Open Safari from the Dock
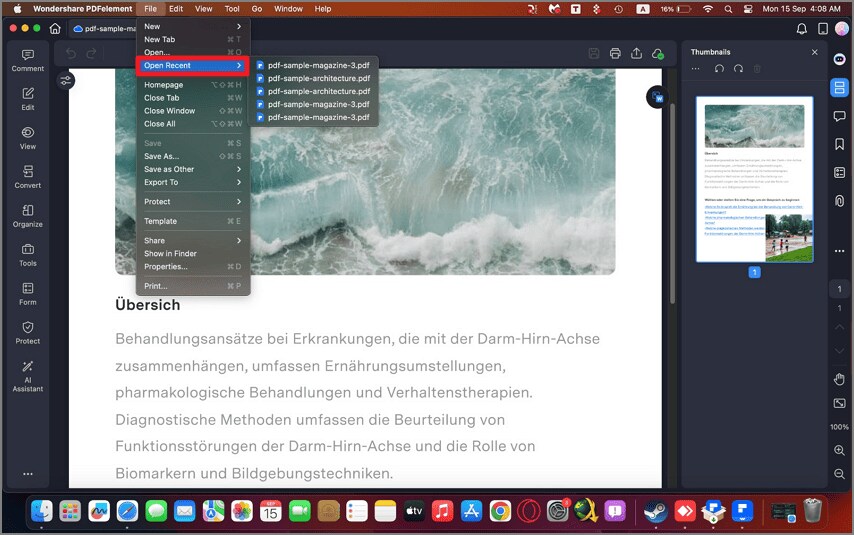This screenshot has width=854, height=535. coord(127,511)
